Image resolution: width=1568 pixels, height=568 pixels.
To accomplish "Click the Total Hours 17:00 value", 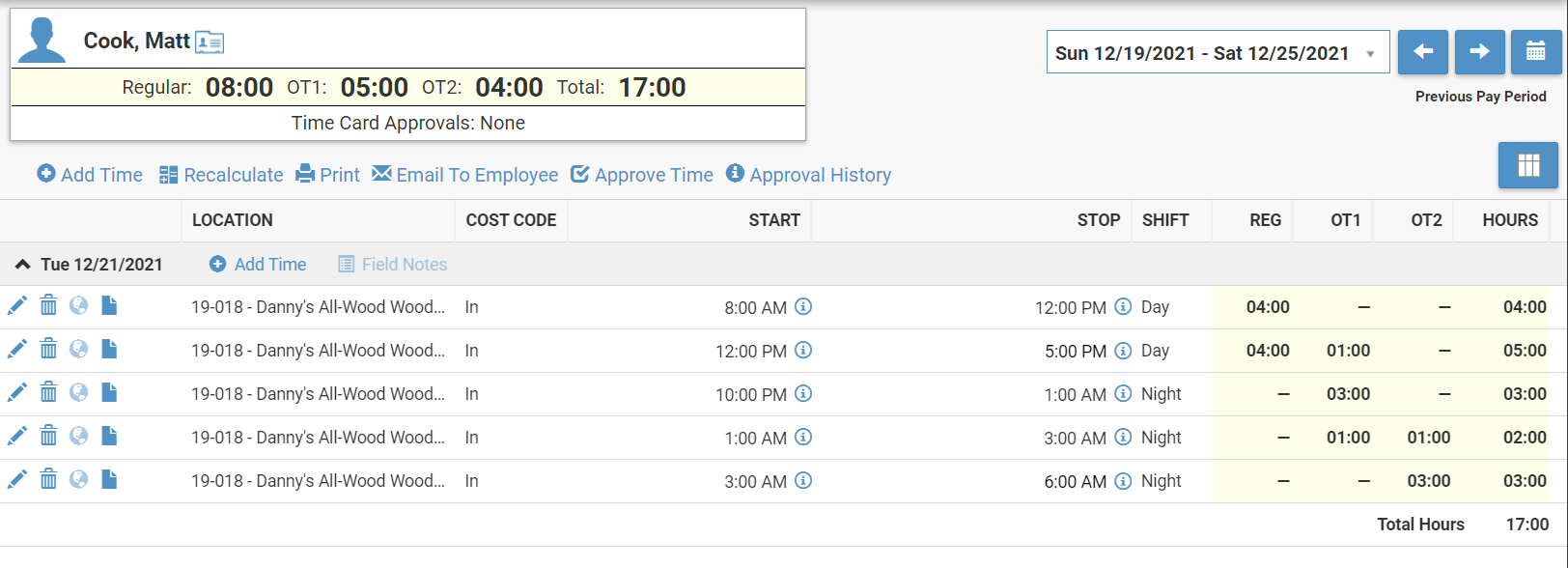I will tap(1527, 525).
